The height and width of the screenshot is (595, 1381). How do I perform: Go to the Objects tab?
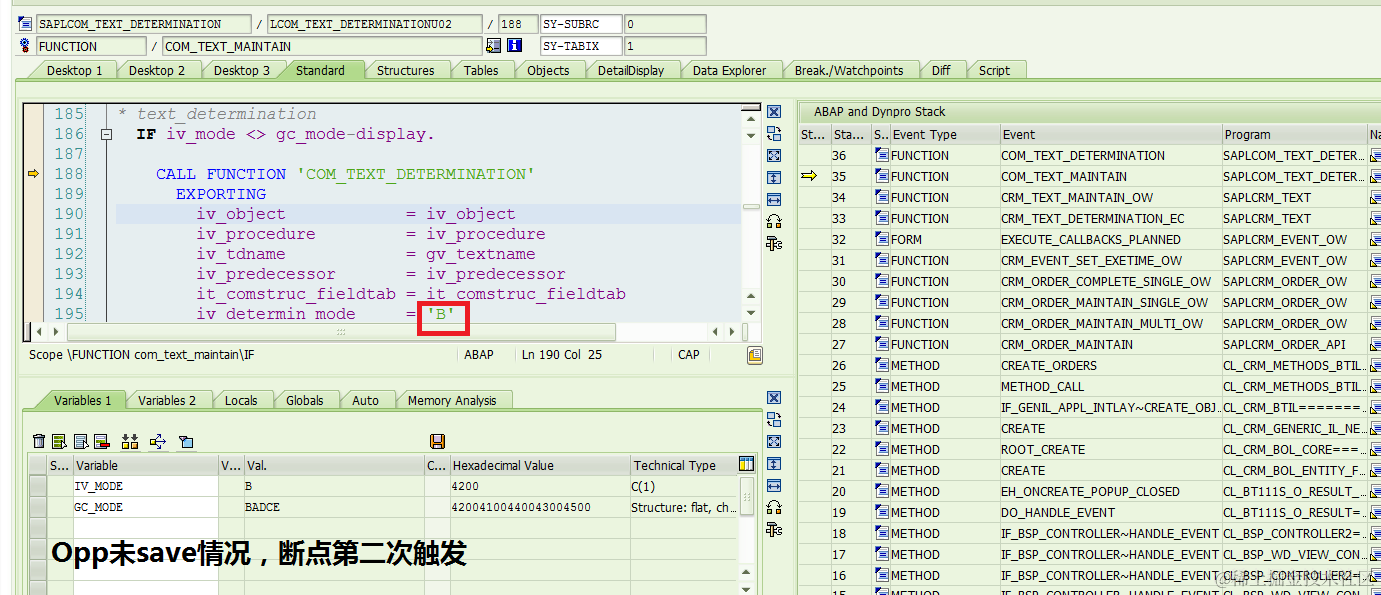point(548,70)
